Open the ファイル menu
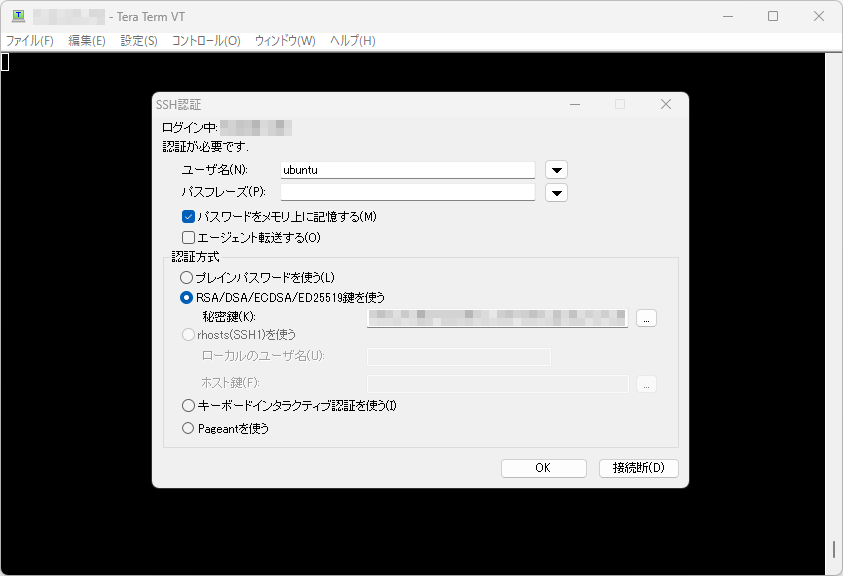The width and height of the screenshot is (843, 576). pos(27,41)
